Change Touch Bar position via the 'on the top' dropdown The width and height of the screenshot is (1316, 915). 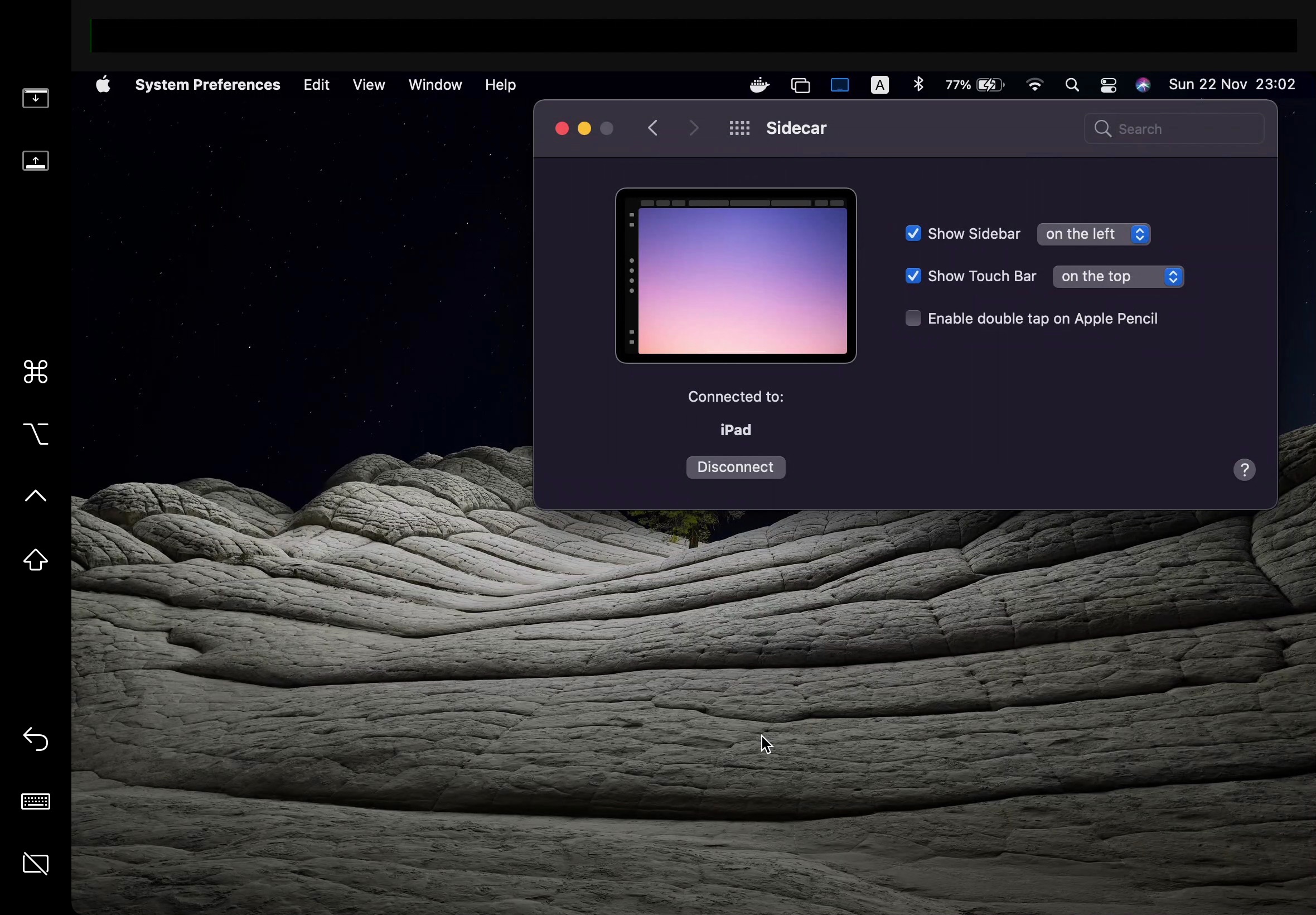[x=1117, y=276]
